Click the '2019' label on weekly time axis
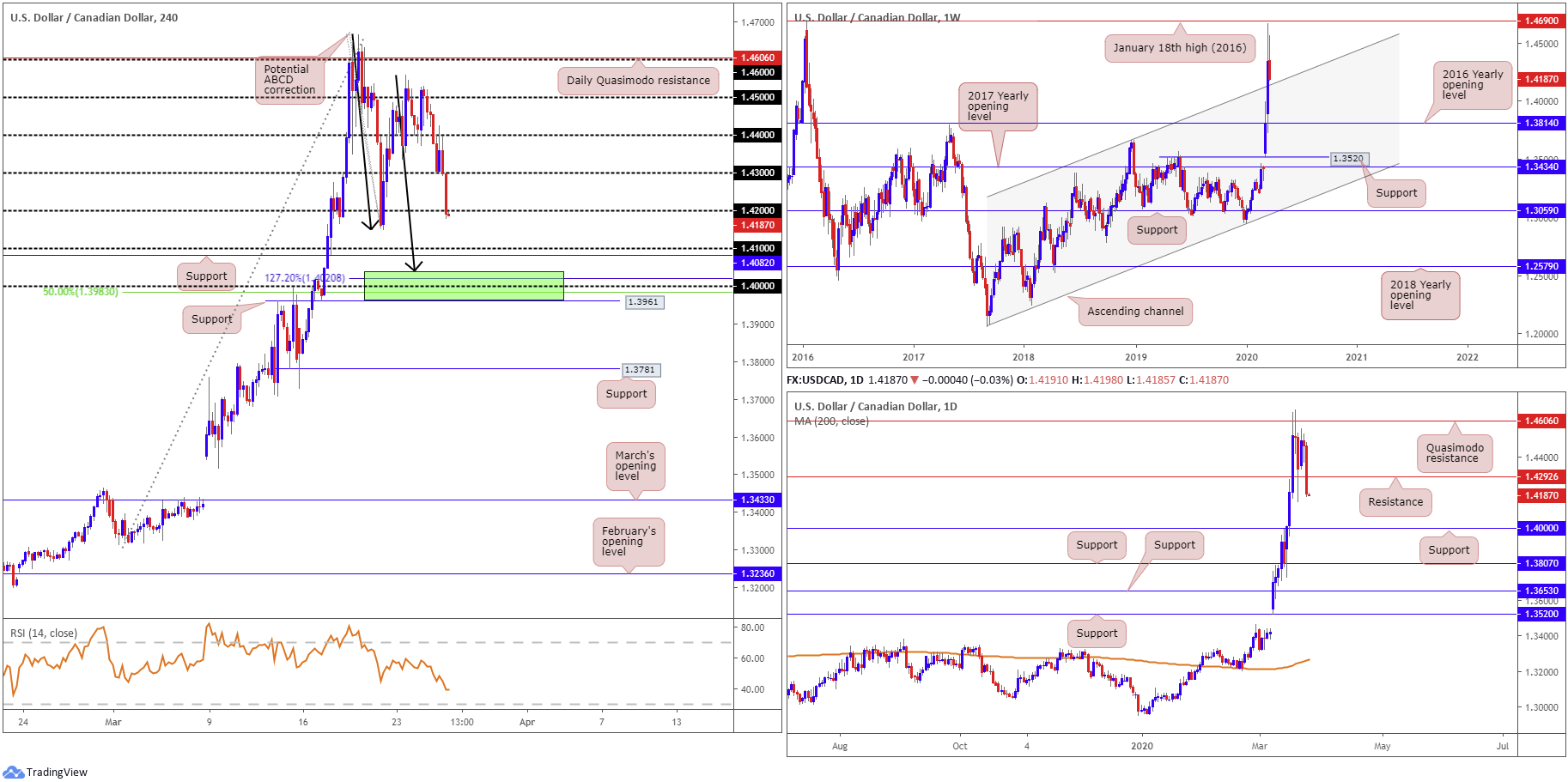The image size is (1568, 782). tap(1135, 358)
